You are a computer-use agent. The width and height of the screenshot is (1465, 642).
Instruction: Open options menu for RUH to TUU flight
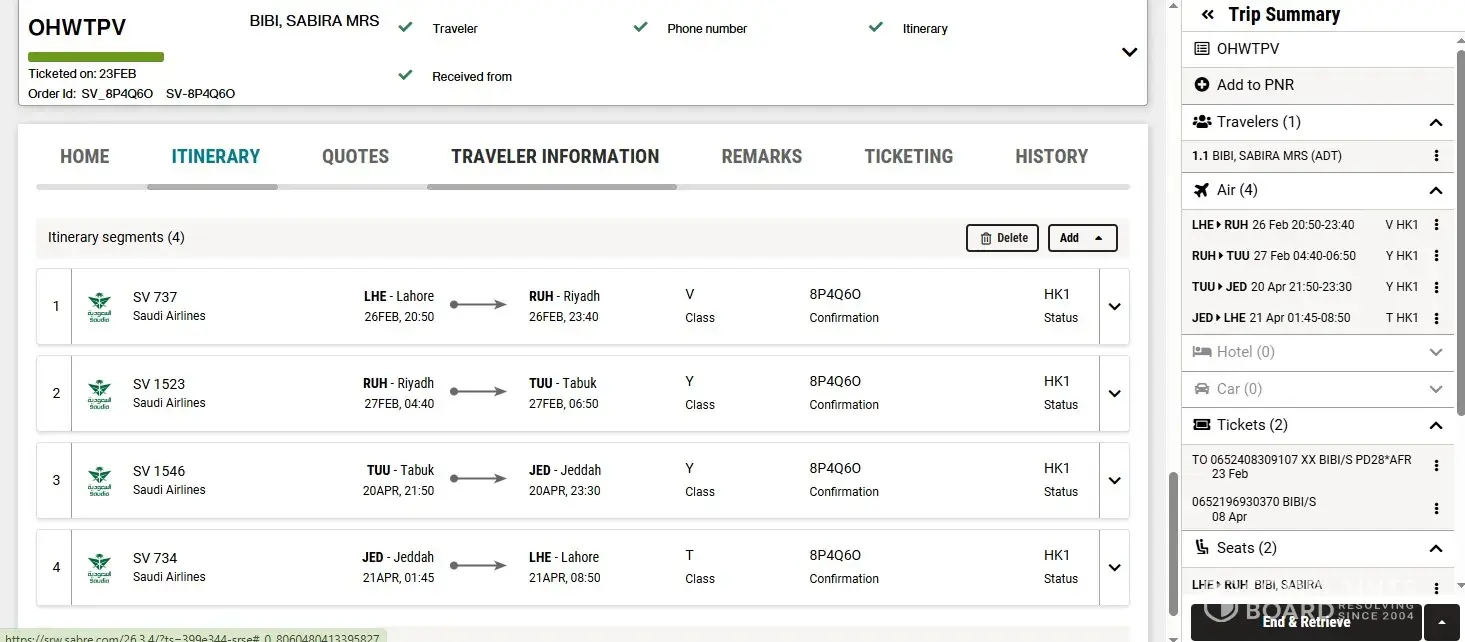(x=1436, y=256)
